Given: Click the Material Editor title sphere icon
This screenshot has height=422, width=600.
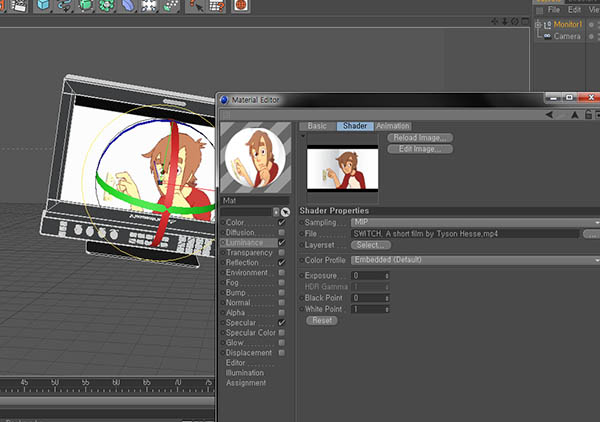Looking at the screenshot, I should (x=224, y=100).
